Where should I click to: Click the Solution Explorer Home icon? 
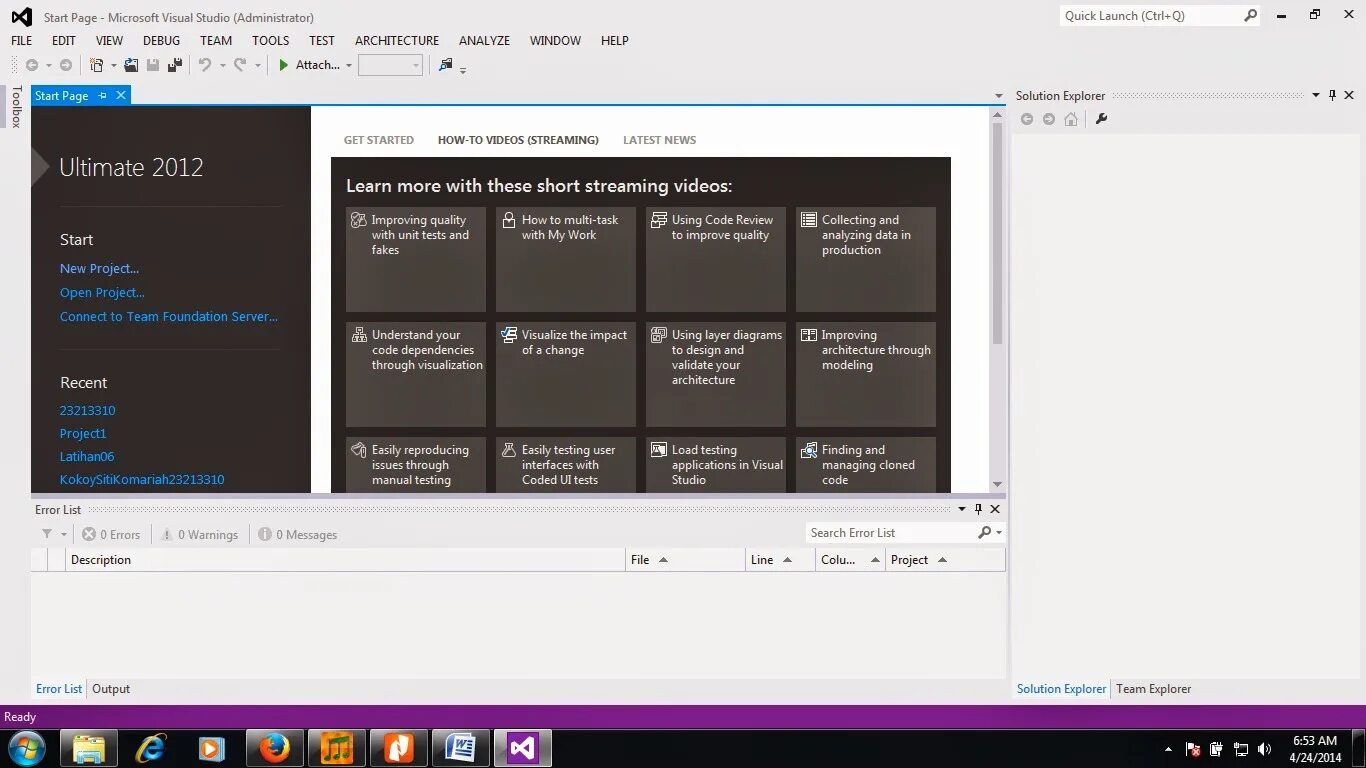click(1071, 119)
